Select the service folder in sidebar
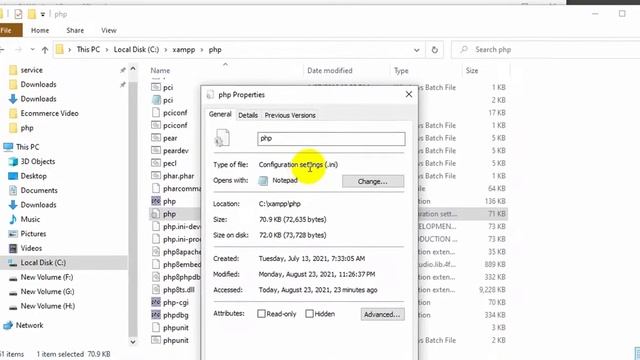 coord(32,70)
